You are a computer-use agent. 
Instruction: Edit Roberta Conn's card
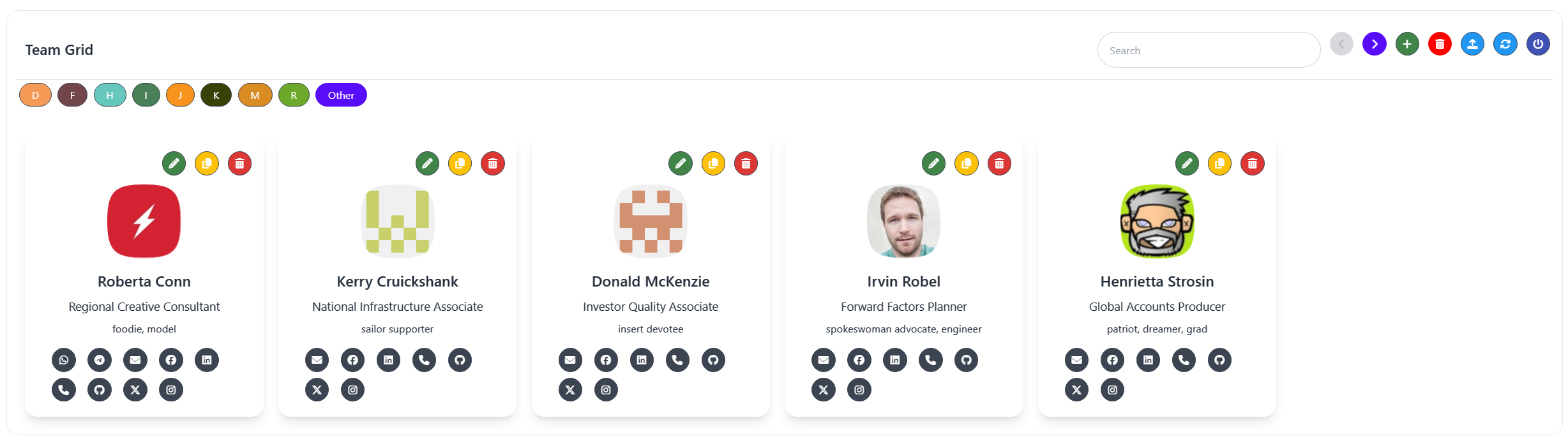tap(174, 163)
